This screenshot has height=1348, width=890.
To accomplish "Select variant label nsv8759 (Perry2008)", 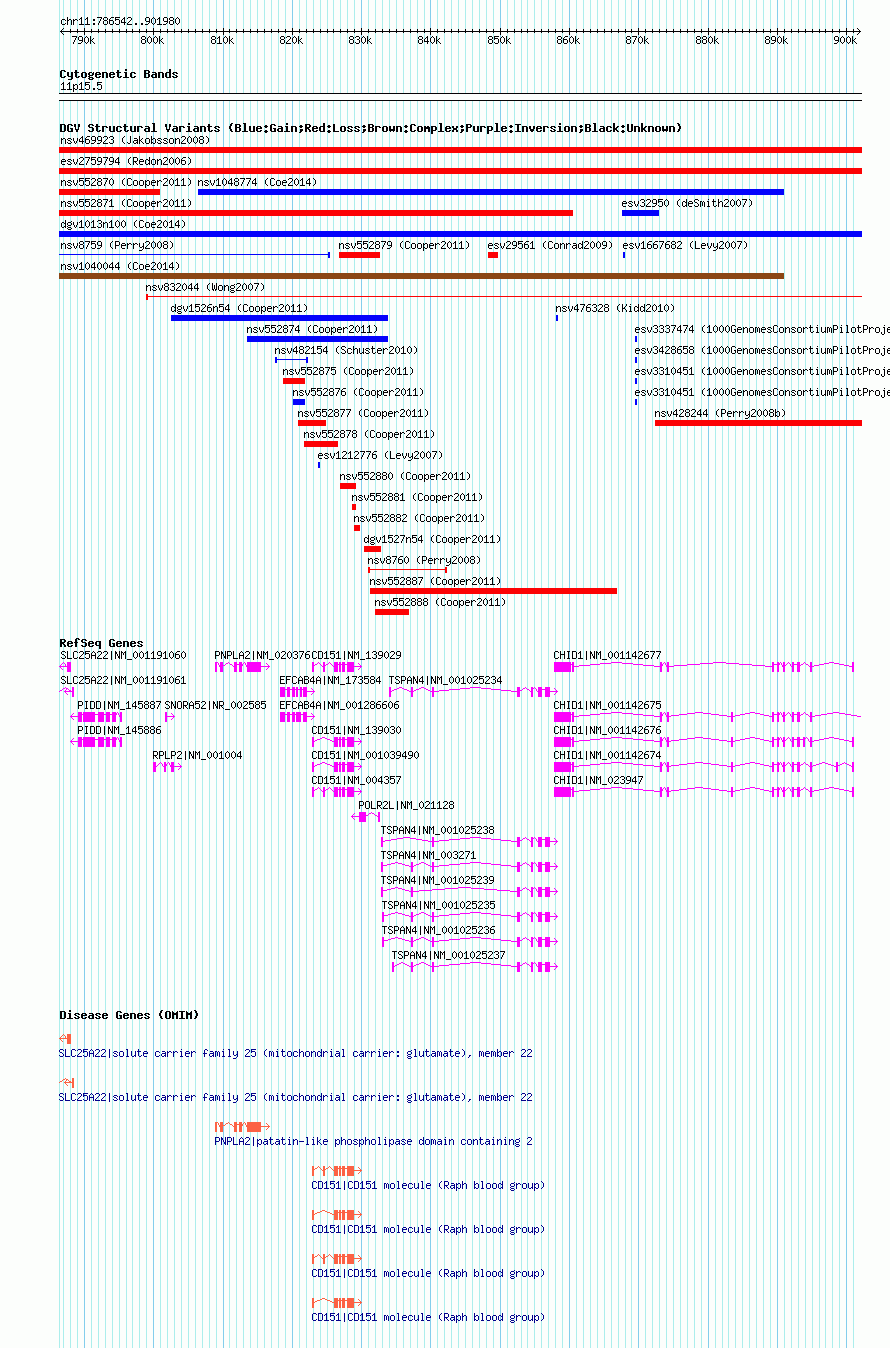I will 117,245.
